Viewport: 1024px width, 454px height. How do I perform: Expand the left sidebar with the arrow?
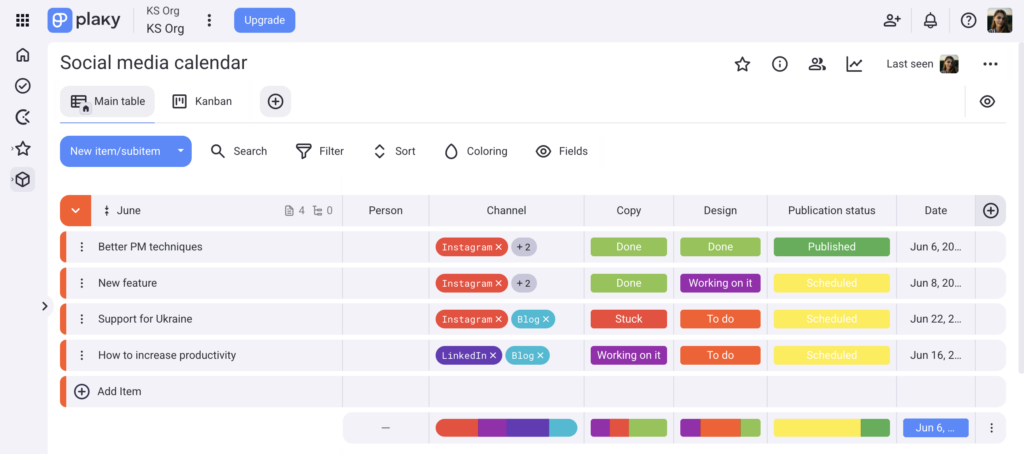[44, 306]
